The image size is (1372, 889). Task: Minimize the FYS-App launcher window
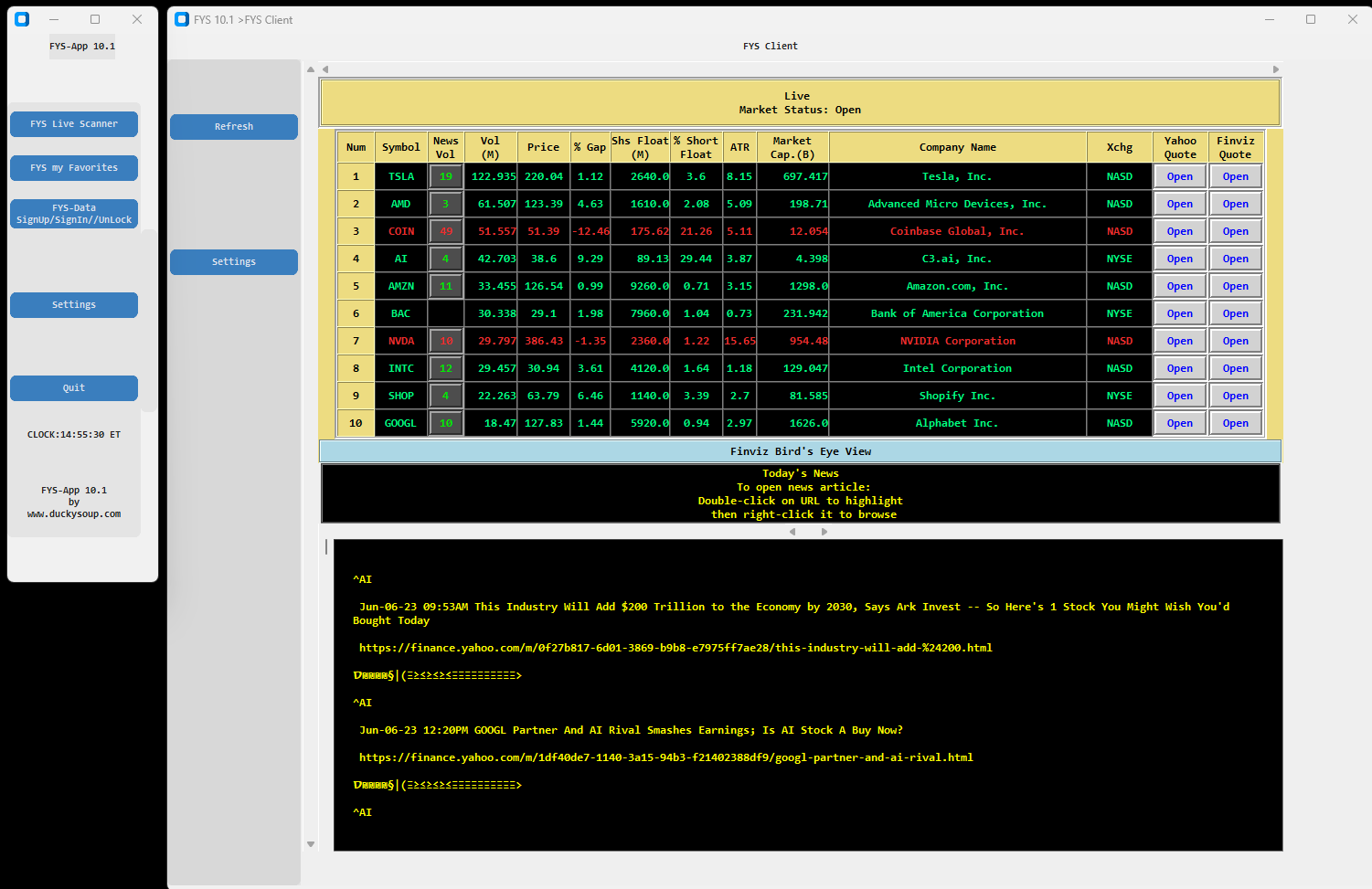54,18
